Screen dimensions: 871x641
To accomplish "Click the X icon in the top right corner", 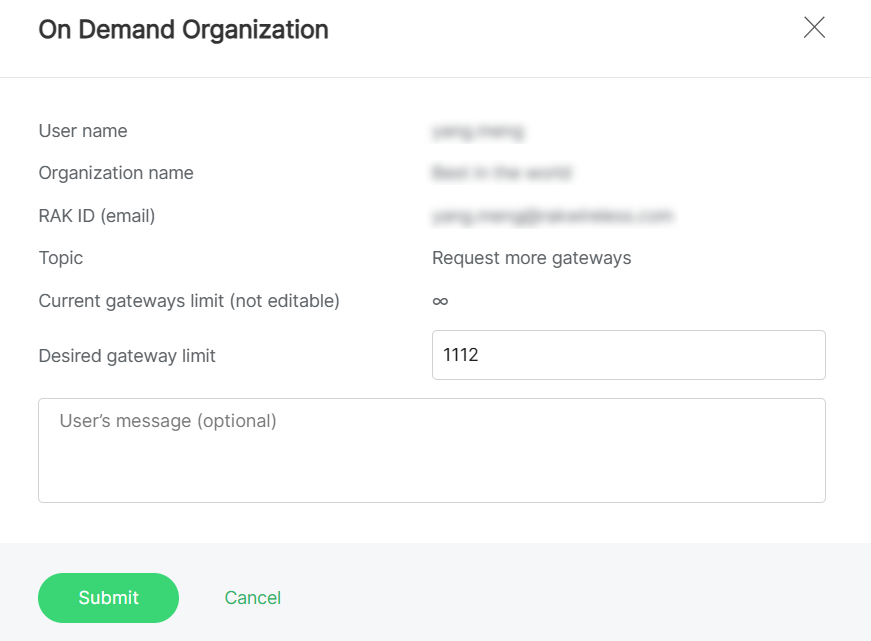I will (814, 27).
